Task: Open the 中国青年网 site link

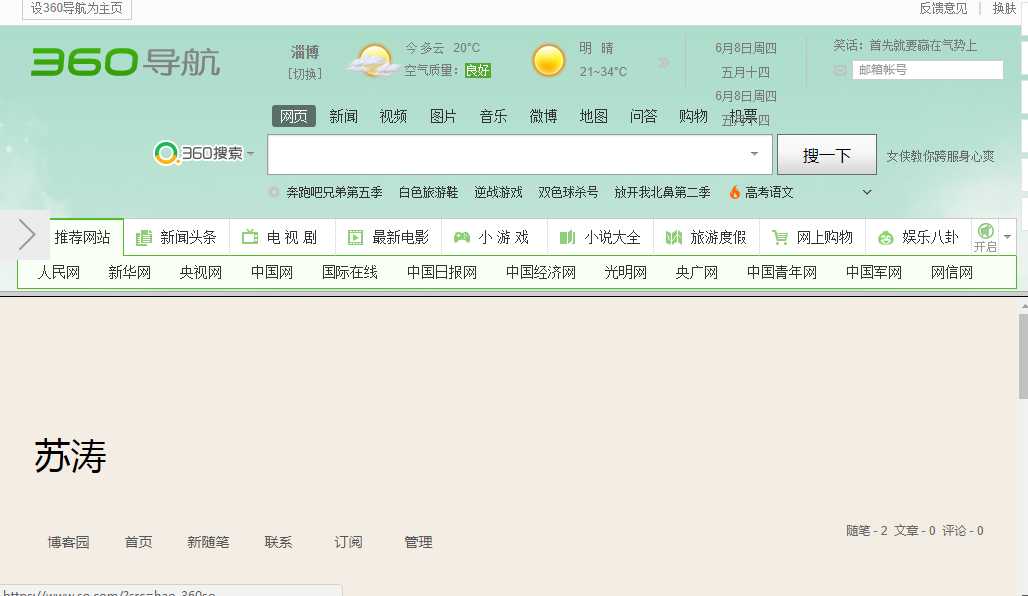Action: pos(782,272)
